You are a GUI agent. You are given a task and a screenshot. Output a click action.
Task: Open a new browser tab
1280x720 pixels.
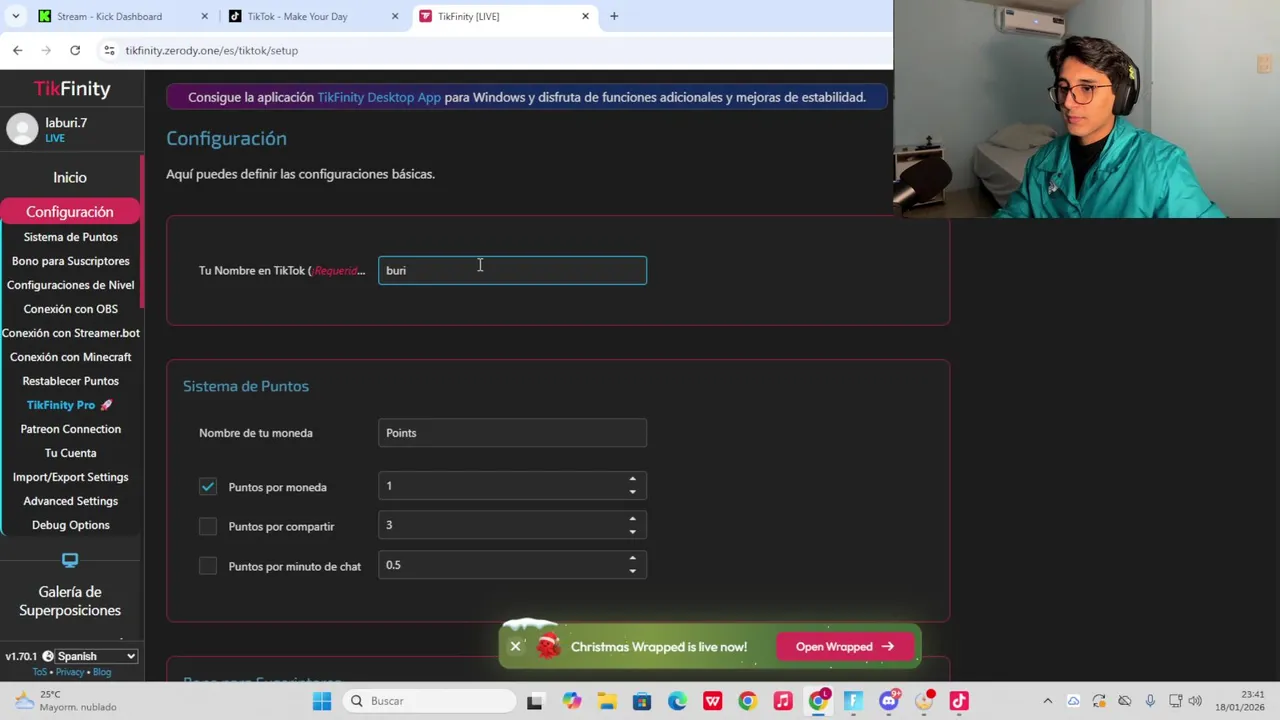614,16
